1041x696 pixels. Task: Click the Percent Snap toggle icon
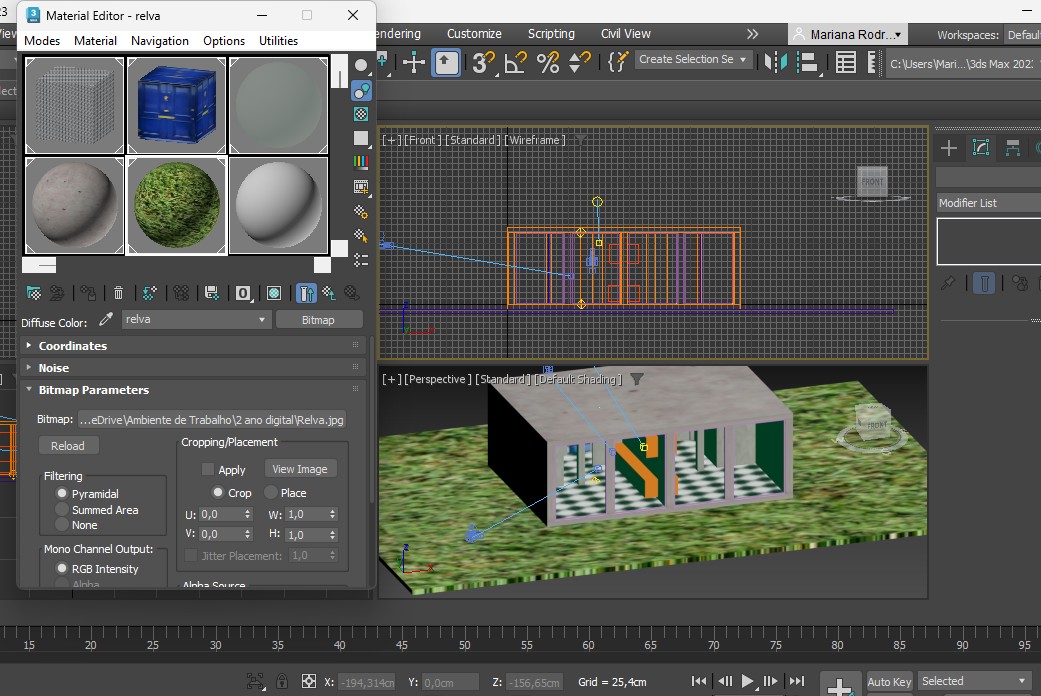point(548,62)
